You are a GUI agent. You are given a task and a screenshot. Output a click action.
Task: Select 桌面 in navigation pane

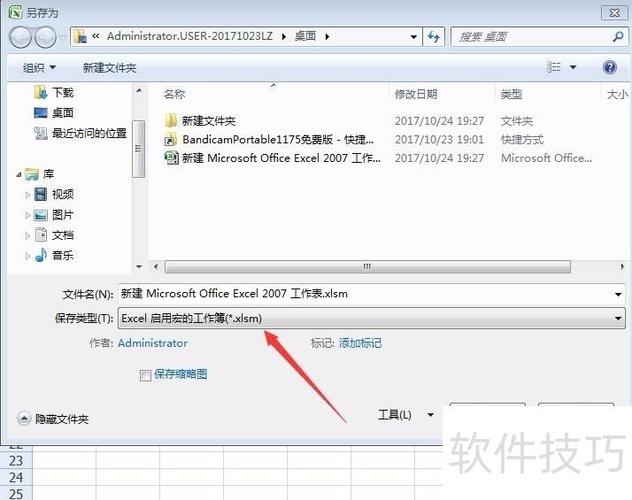63,113
